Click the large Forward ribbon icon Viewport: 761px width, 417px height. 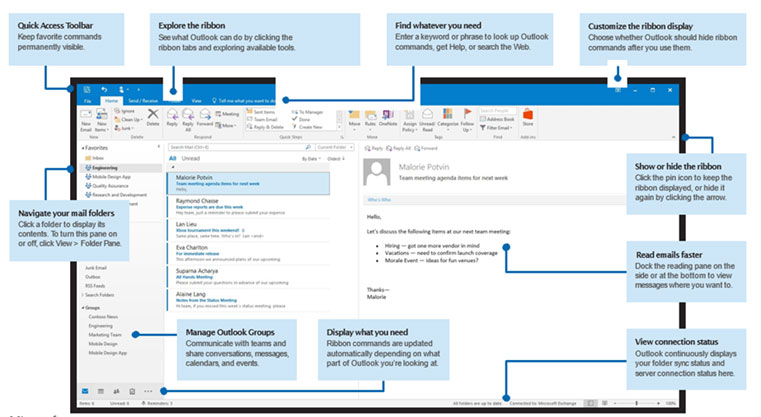[205, 117]
